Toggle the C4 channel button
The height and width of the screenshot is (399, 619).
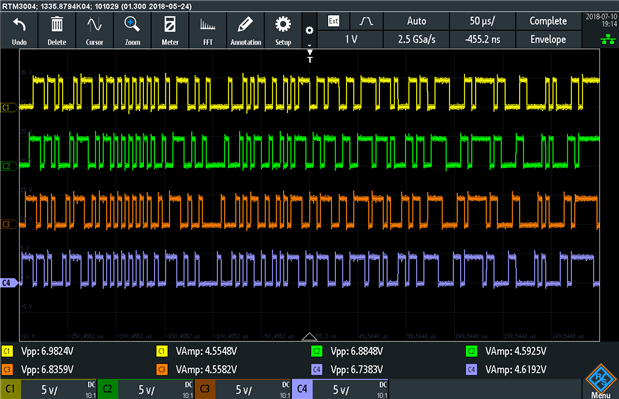pos(302,389)
